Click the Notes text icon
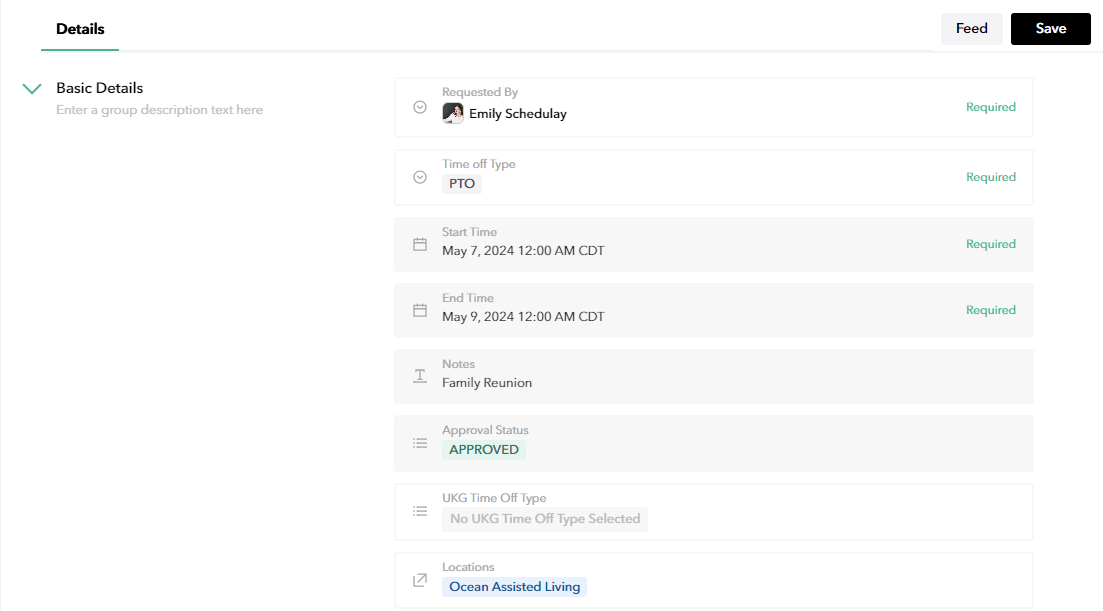This screenshot has width=1103, height=611. 420,376
